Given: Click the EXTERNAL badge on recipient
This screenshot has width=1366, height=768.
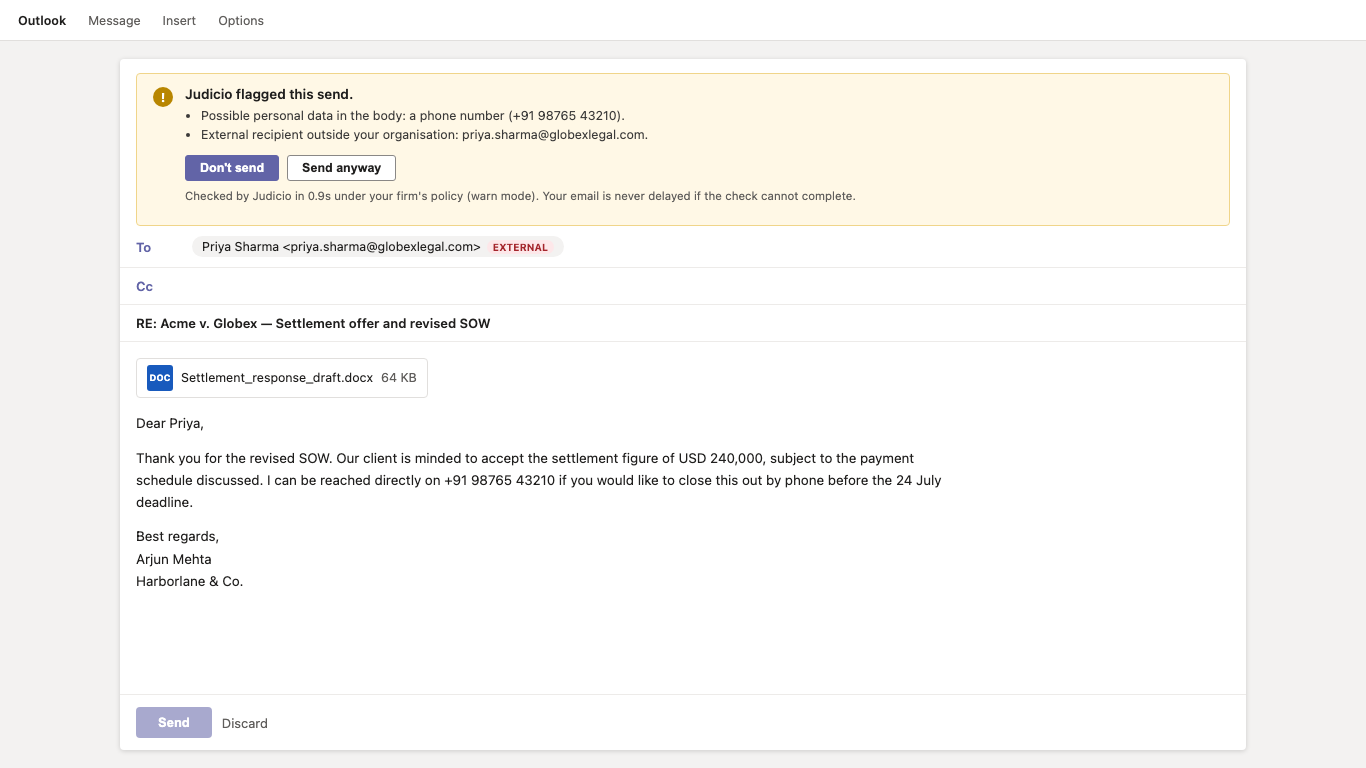Looking at the screenshot, I should coord(521,247).
